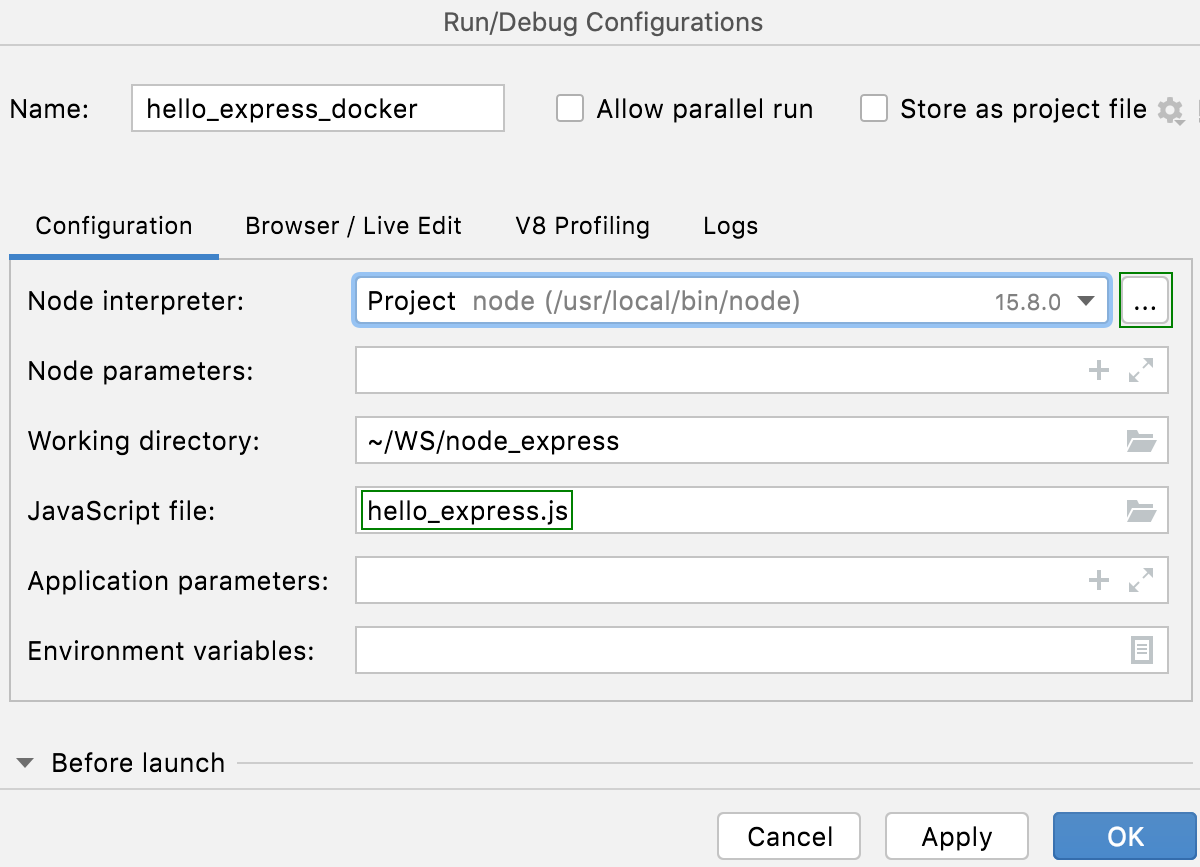This screenshot has width=1200, height=867.
Task: Open the Node interpreter version dropdown
Action: tap(1087, 299)
